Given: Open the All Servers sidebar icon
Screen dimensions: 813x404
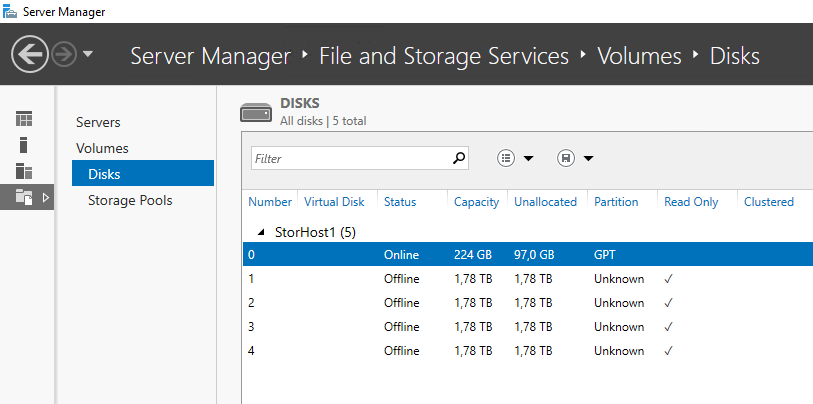Looking at the screenshot, I should coord(24,171).
